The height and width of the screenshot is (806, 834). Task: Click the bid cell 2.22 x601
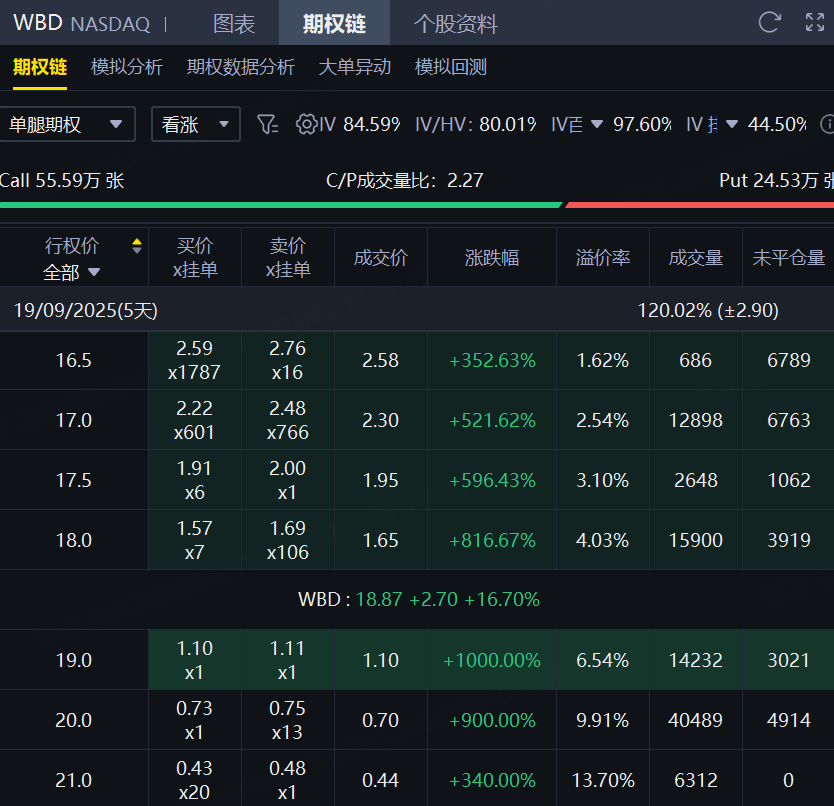[x=195, y=420]
